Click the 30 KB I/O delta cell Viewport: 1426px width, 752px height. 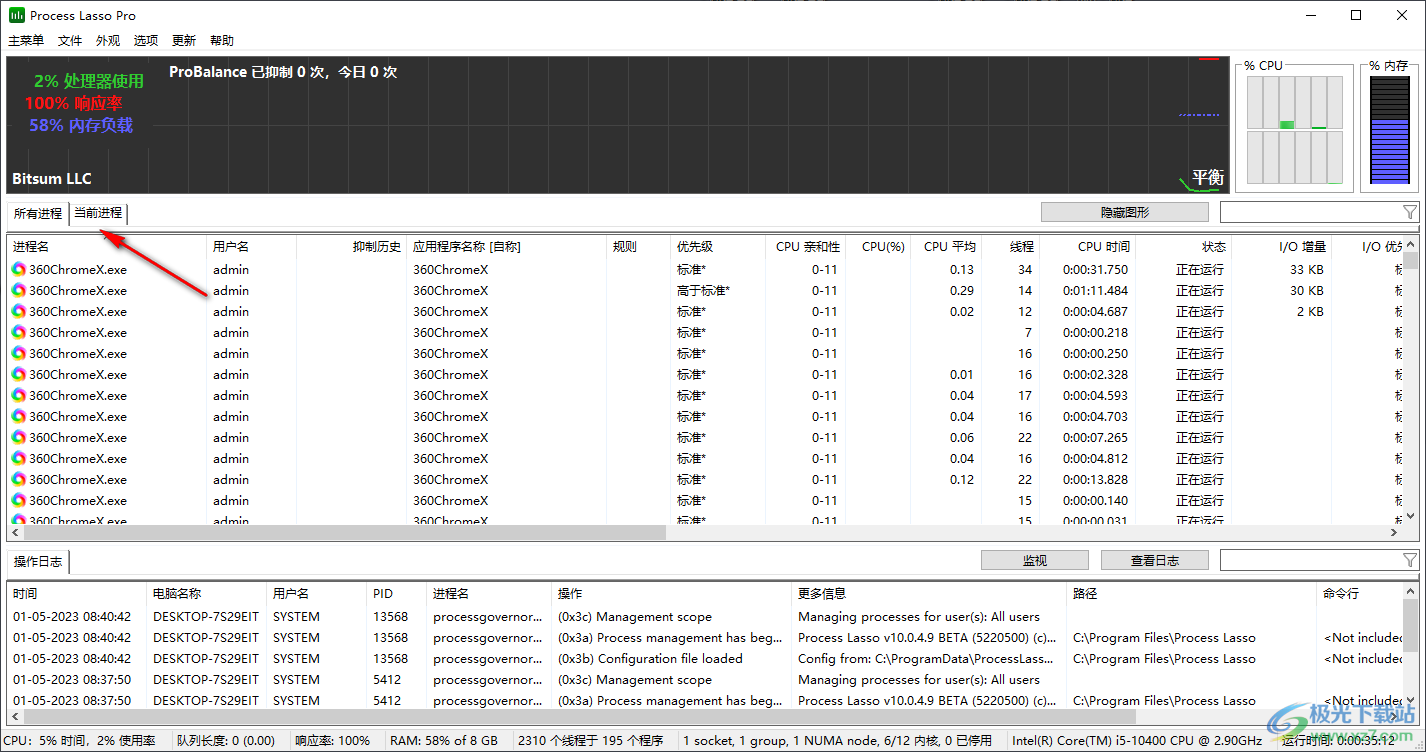click(1307, 290)
